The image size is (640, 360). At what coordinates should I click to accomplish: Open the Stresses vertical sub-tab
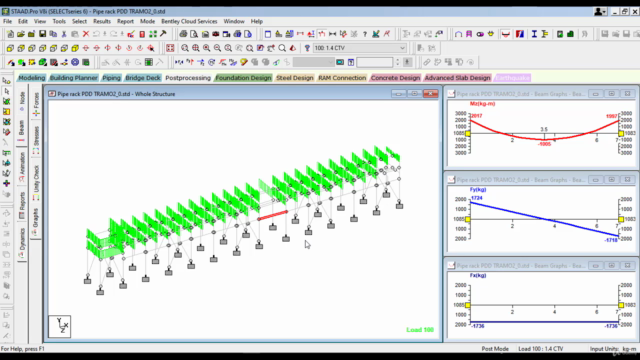pos(36,140)
